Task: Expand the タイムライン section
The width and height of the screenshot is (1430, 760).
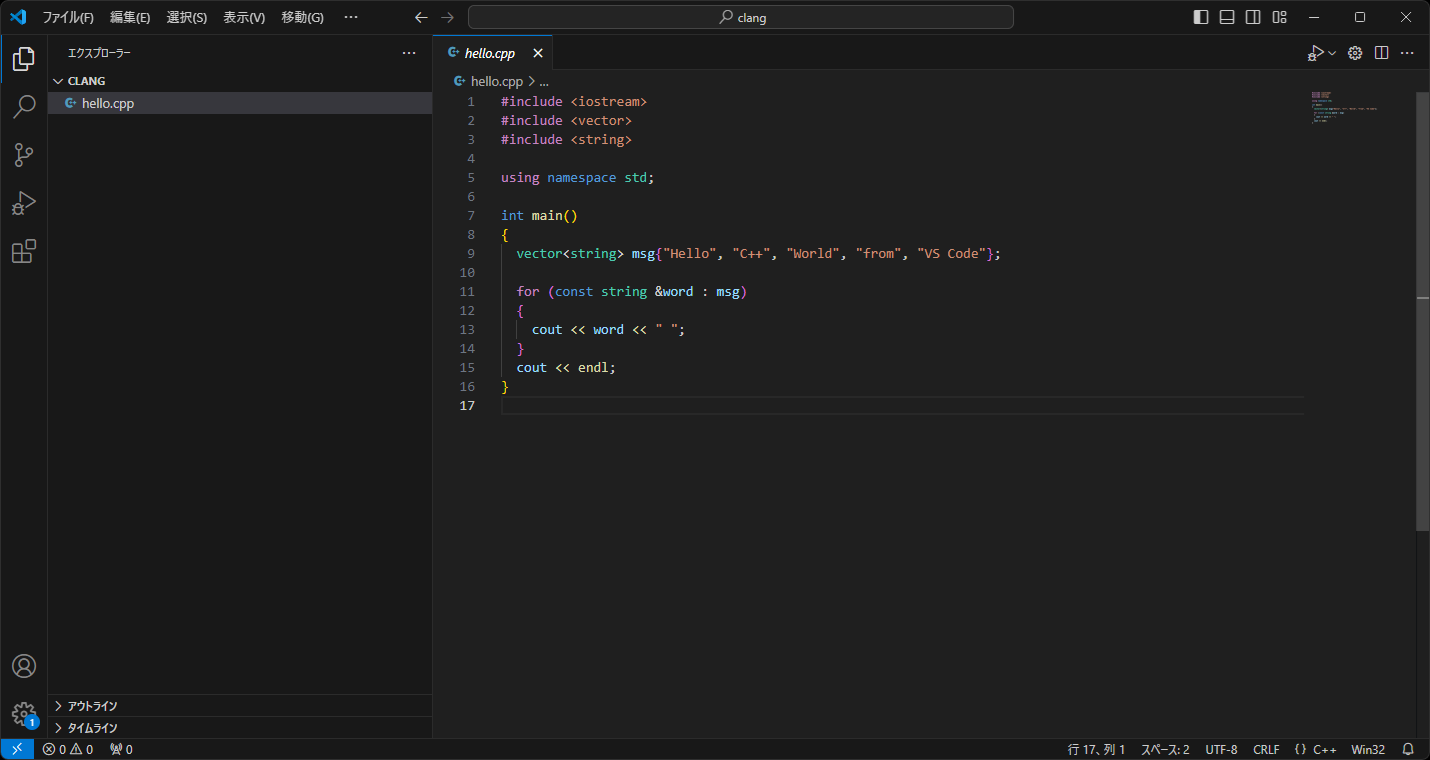Action: 92,728
